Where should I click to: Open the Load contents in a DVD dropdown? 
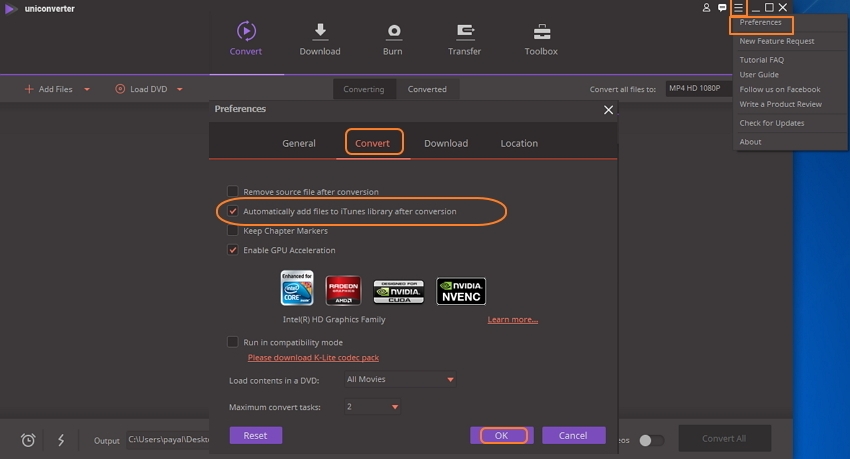coord(400,379)
